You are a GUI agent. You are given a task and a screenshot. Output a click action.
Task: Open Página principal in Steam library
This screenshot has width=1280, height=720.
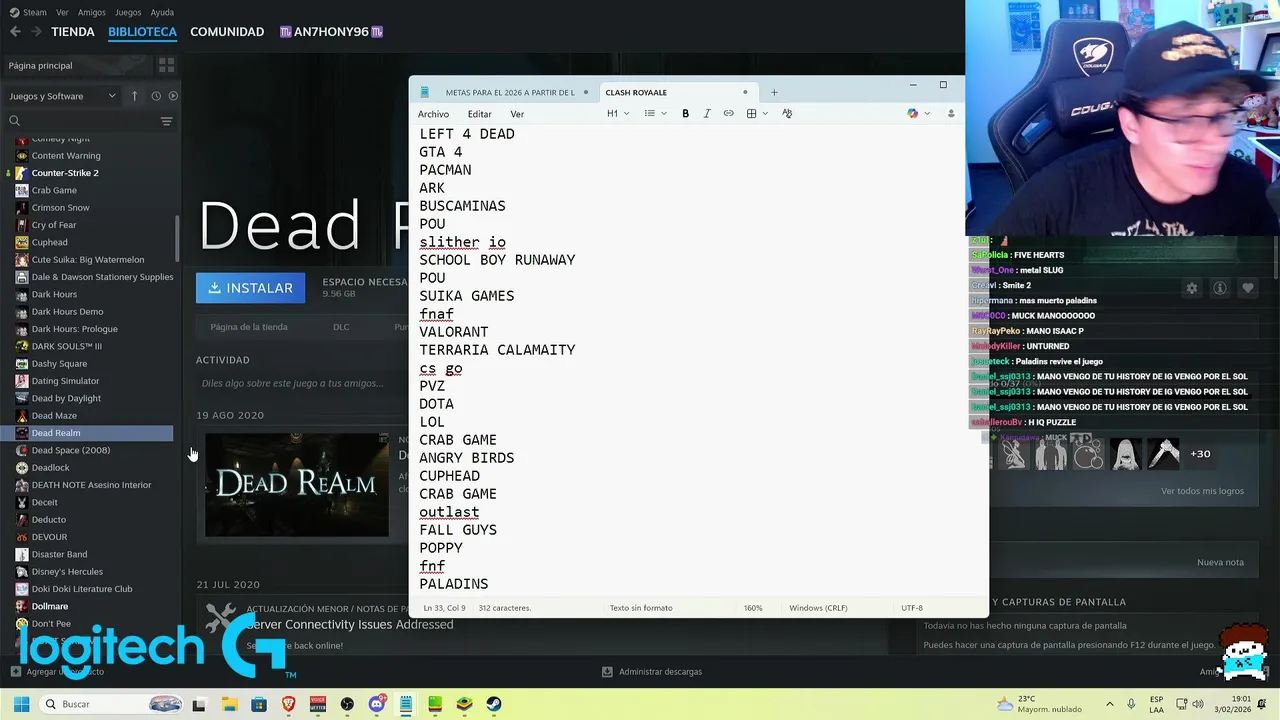point(40,65)
